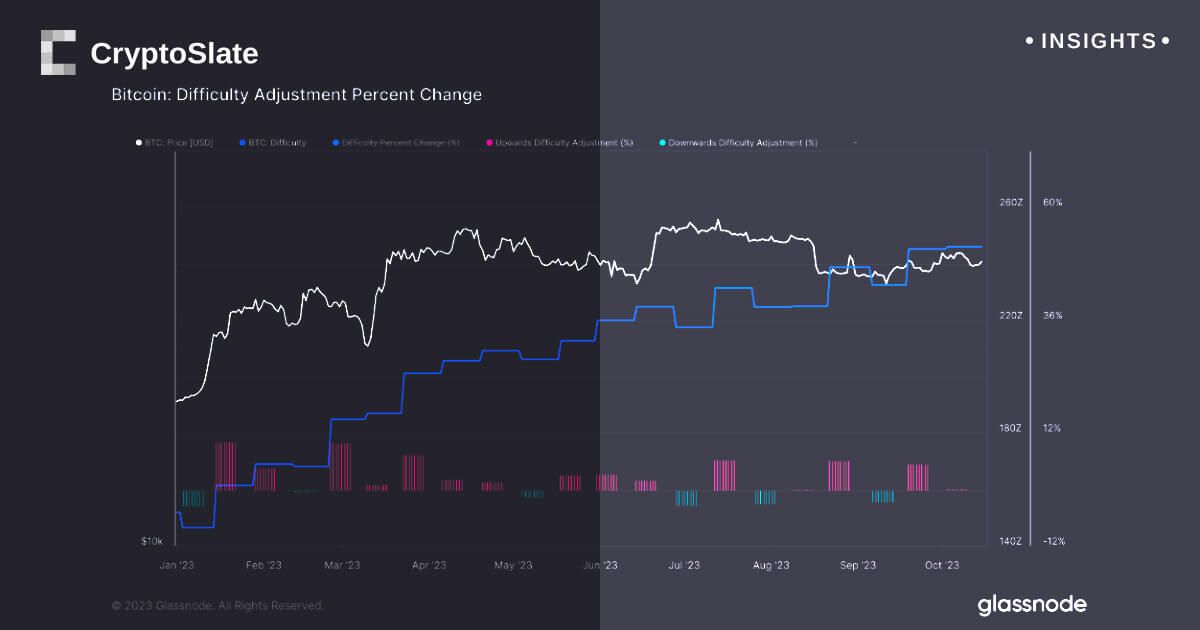Image resolution: width=1200 pixels, height=630 pixels.
Task: Select the Jan '23 axis label
Action: 177,565
